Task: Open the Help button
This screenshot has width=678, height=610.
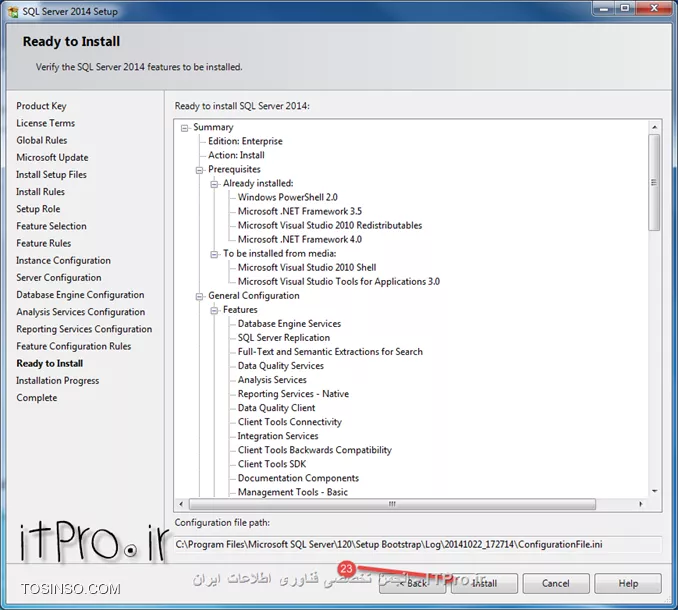Action: (628, 584)
